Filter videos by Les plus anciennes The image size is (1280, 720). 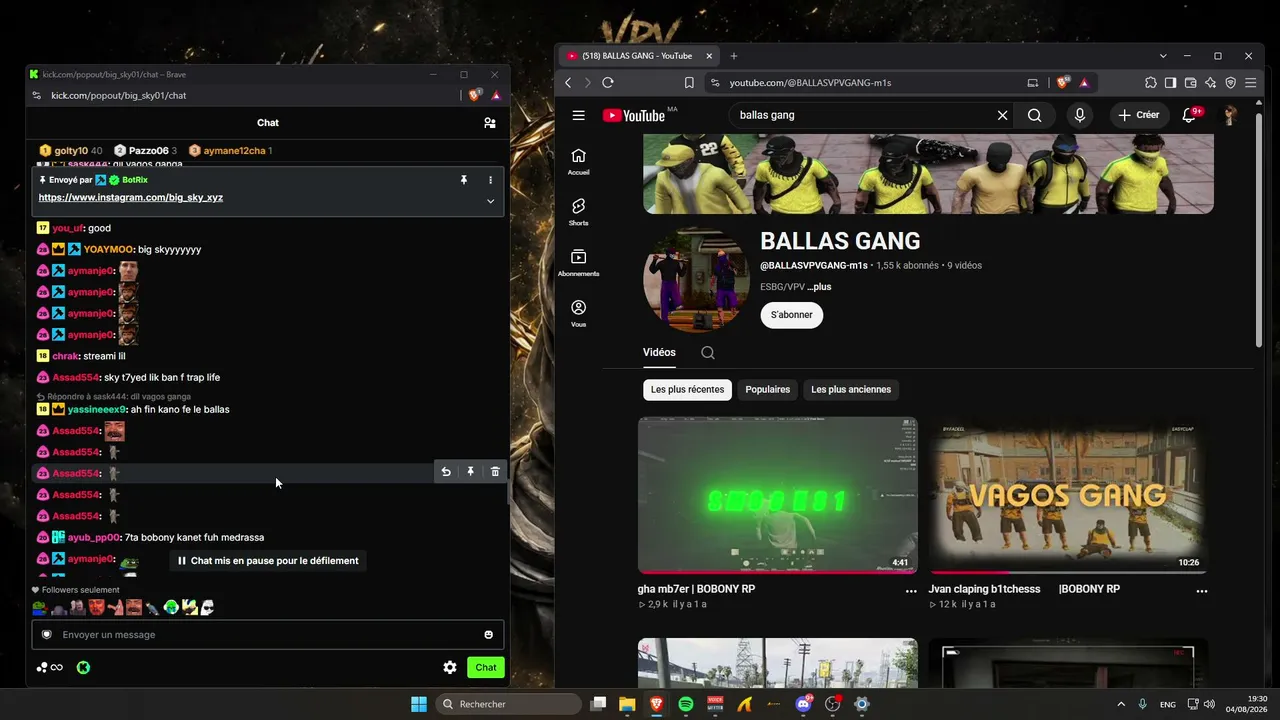point(851,389)
